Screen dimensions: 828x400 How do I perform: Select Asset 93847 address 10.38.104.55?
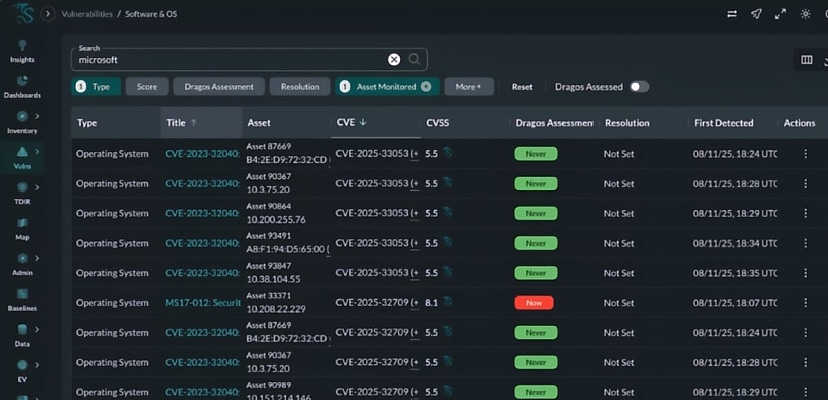coord(273,279)
